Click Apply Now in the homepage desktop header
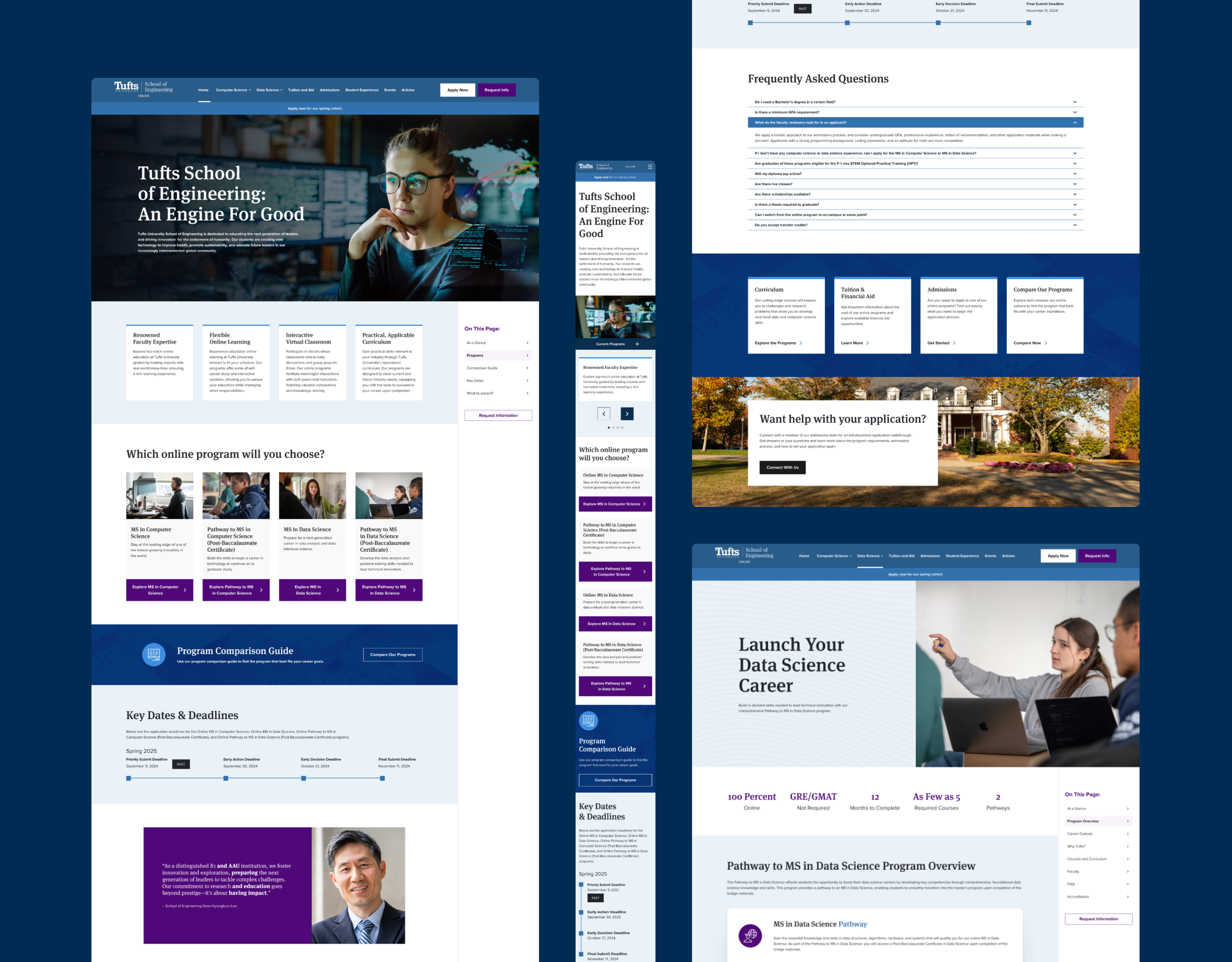The image size is (1232, 962). (457, 90)
